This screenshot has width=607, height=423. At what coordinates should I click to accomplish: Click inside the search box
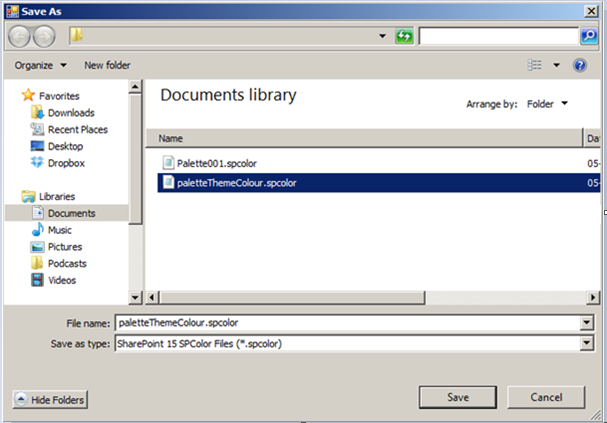(499, 36)
